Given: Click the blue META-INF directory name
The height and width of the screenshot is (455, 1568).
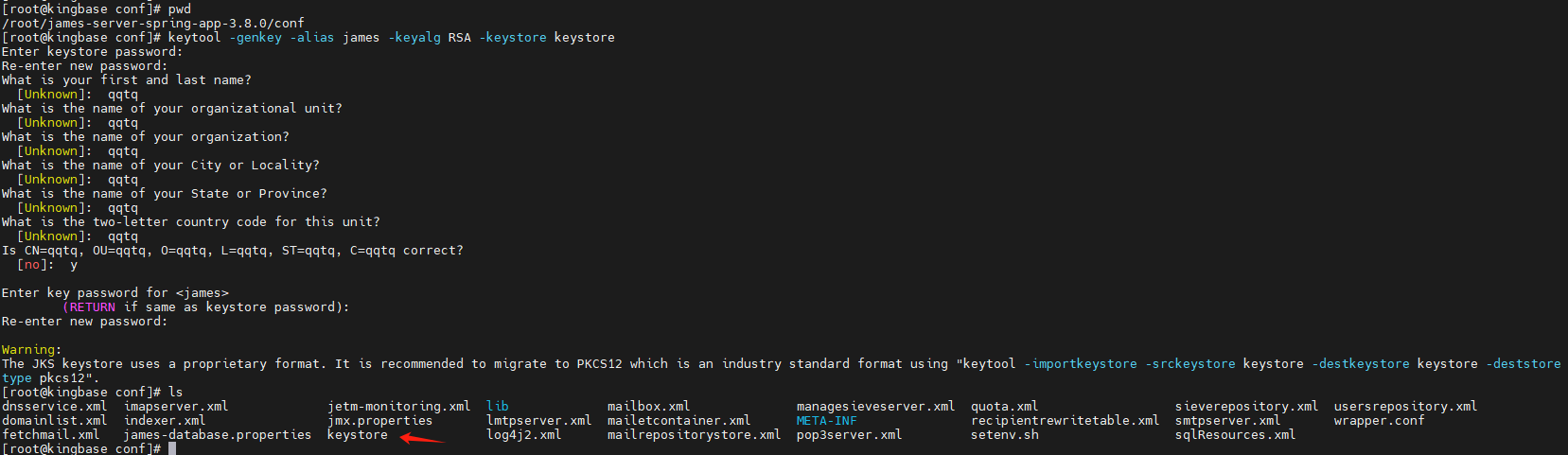Looking at the screenshot, I should click(826, 421).
